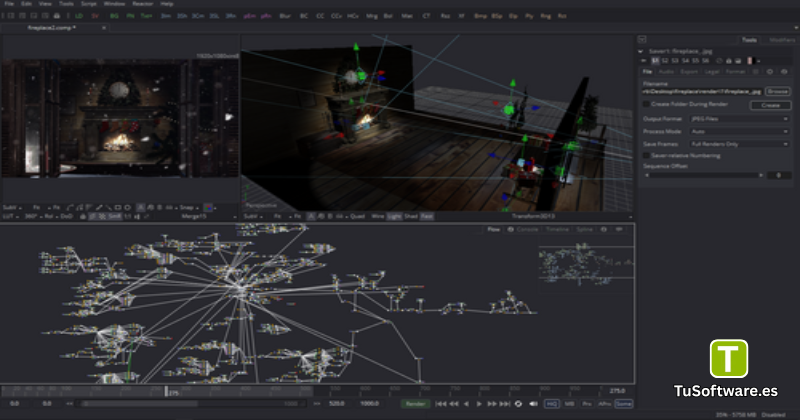Viewport: 800px width, 420px height.
Task: Toggle Prx proxy mode button
Action: coord(587,404)
